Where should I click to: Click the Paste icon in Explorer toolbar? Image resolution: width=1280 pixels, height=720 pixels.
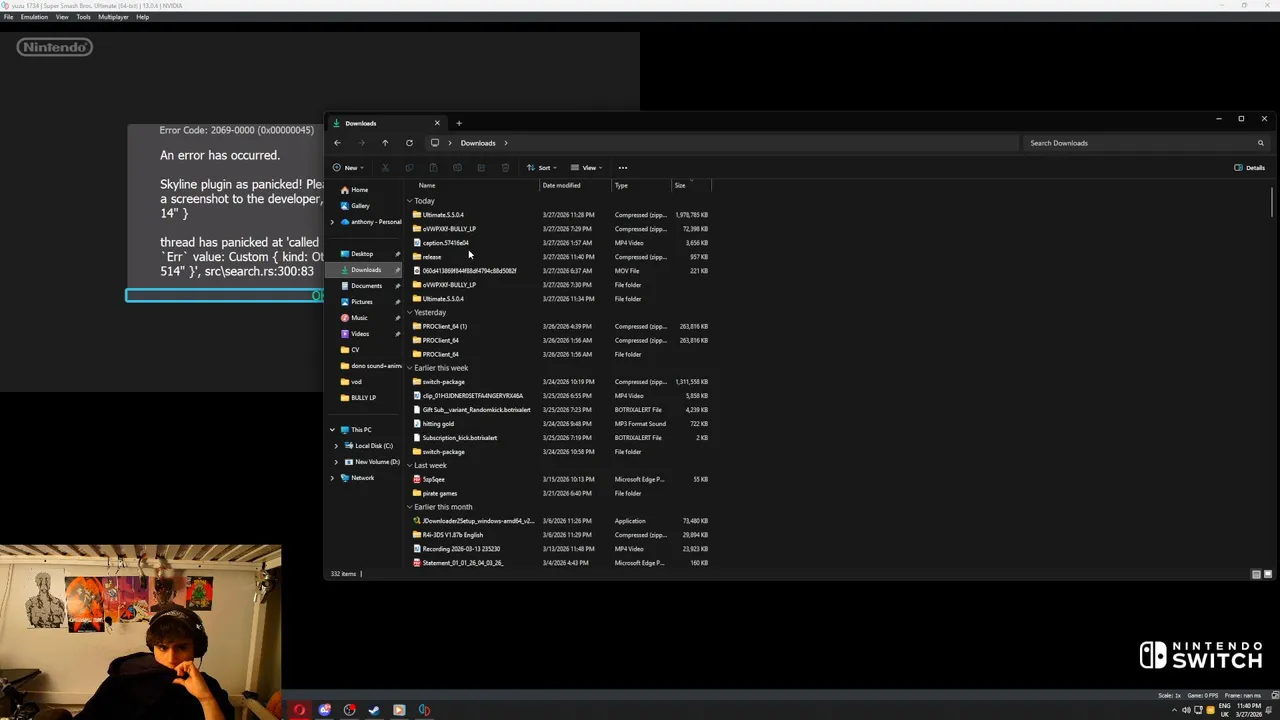coord(433,168)
